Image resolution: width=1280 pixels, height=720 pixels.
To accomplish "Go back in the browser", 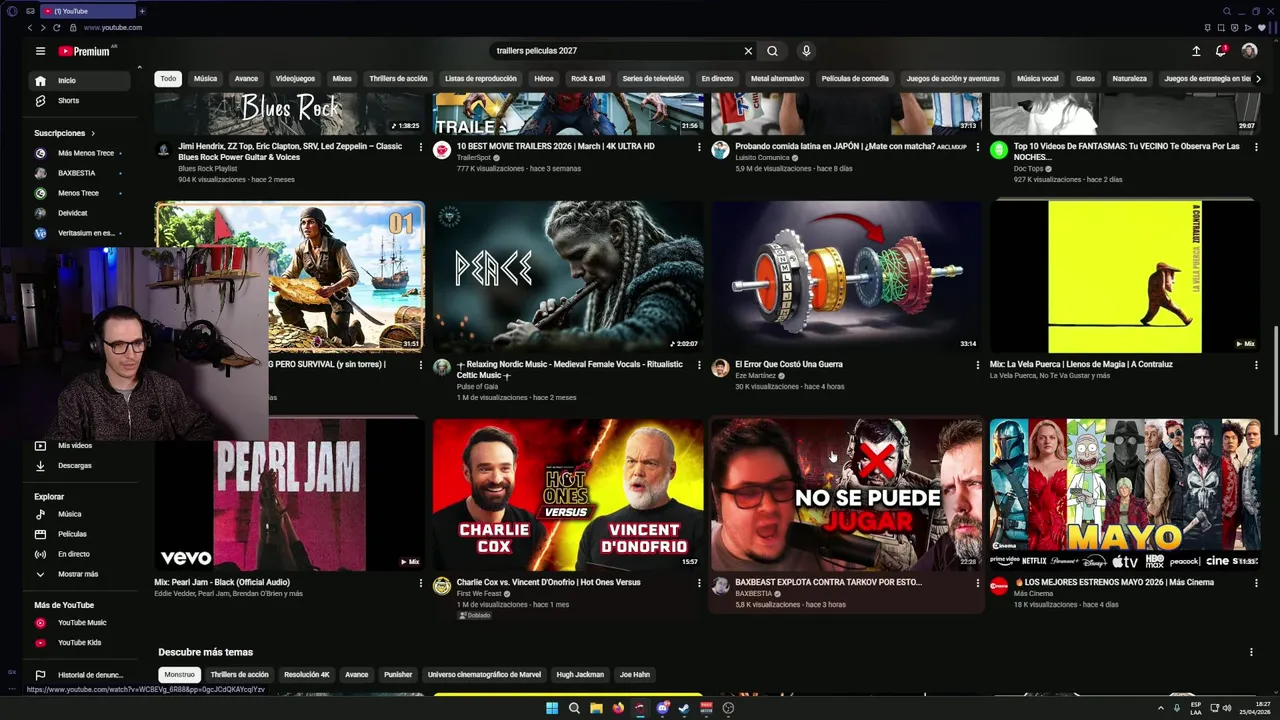I will (30, 28).
